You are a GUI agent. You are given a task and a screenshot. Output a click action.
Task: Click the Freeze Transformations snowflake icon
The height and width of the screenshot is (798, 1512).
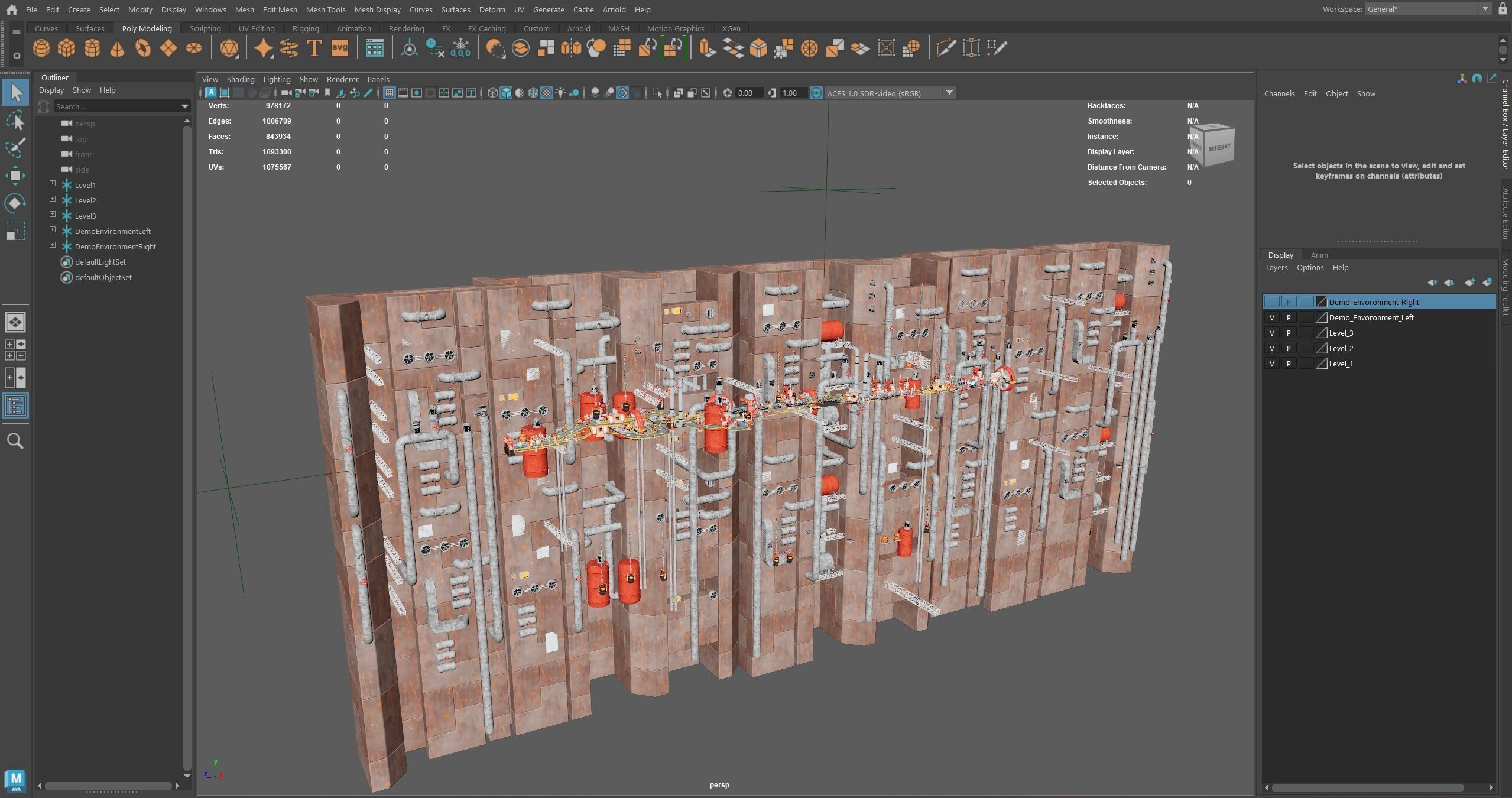pos(460,48)
